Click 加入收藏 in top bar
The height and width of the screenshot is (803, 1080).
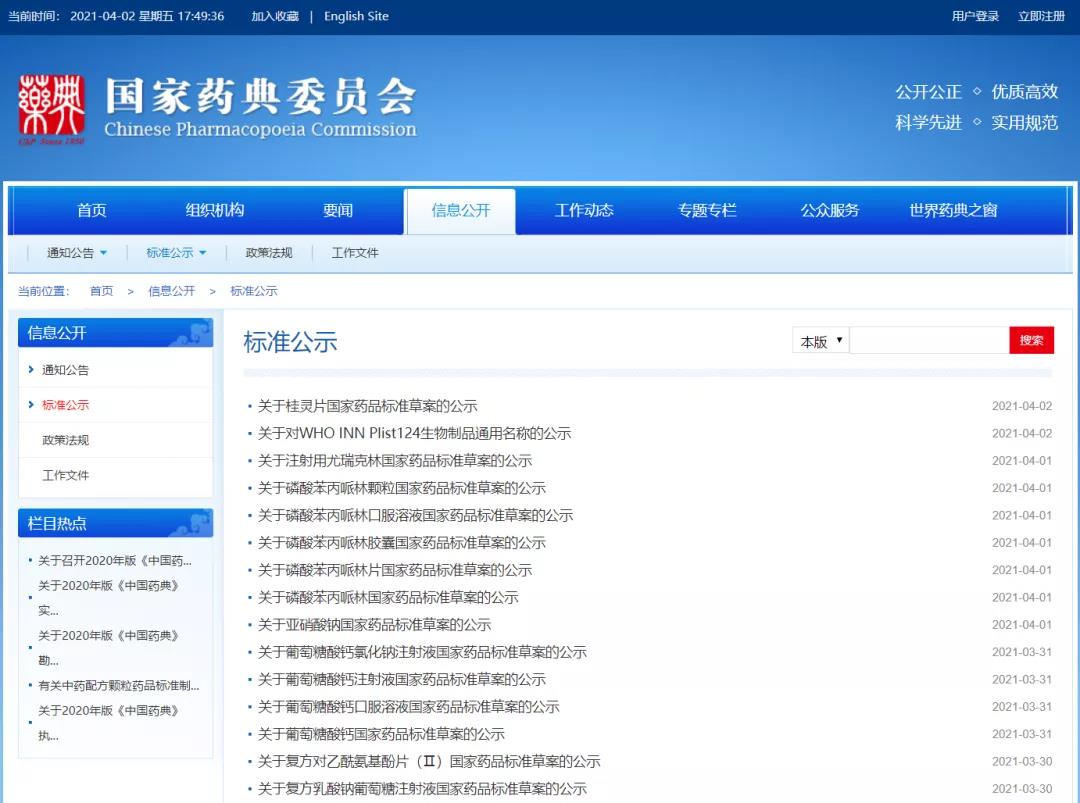[275, 16]
